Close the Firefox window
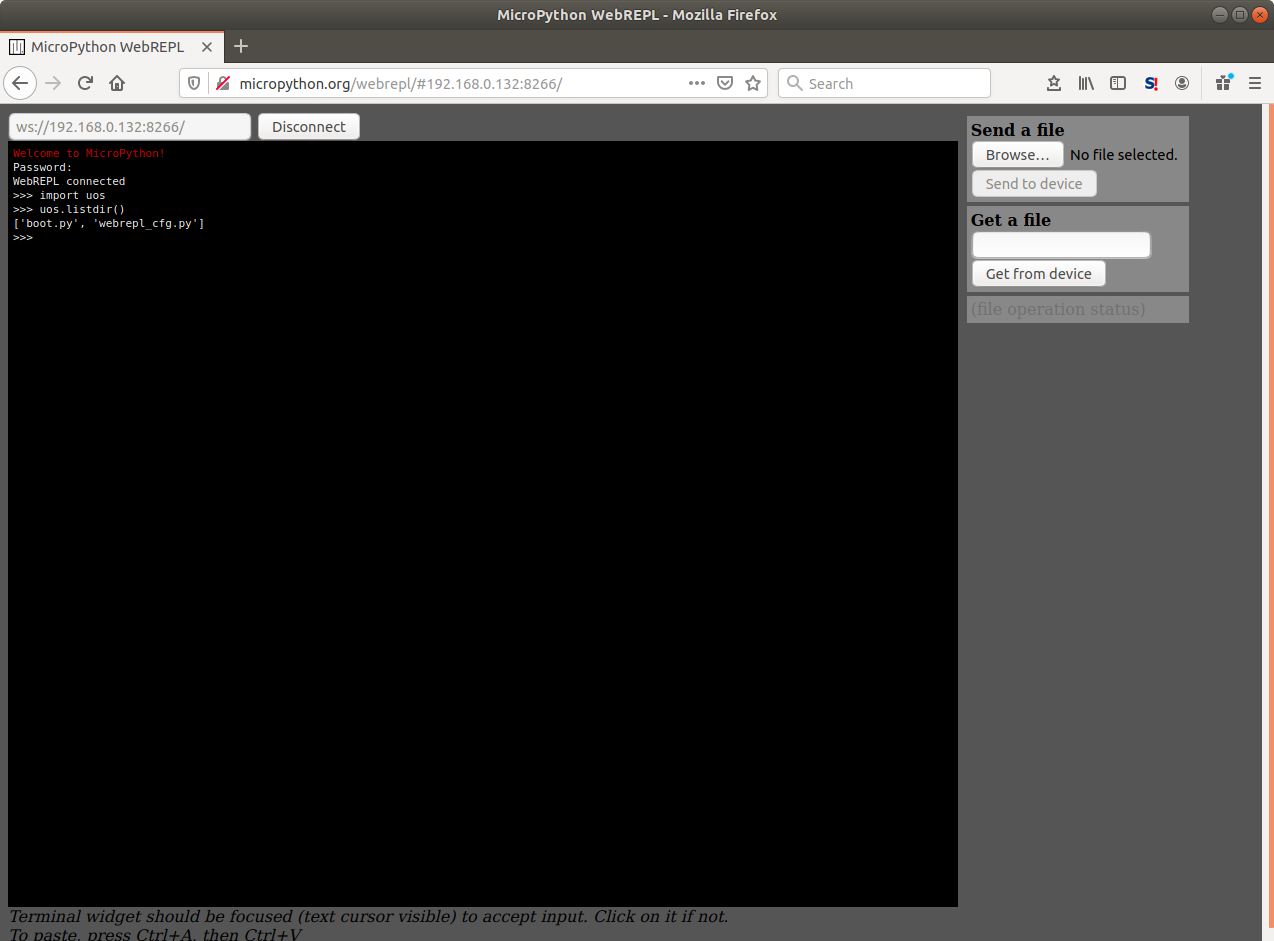 [x=1259, y=14]
